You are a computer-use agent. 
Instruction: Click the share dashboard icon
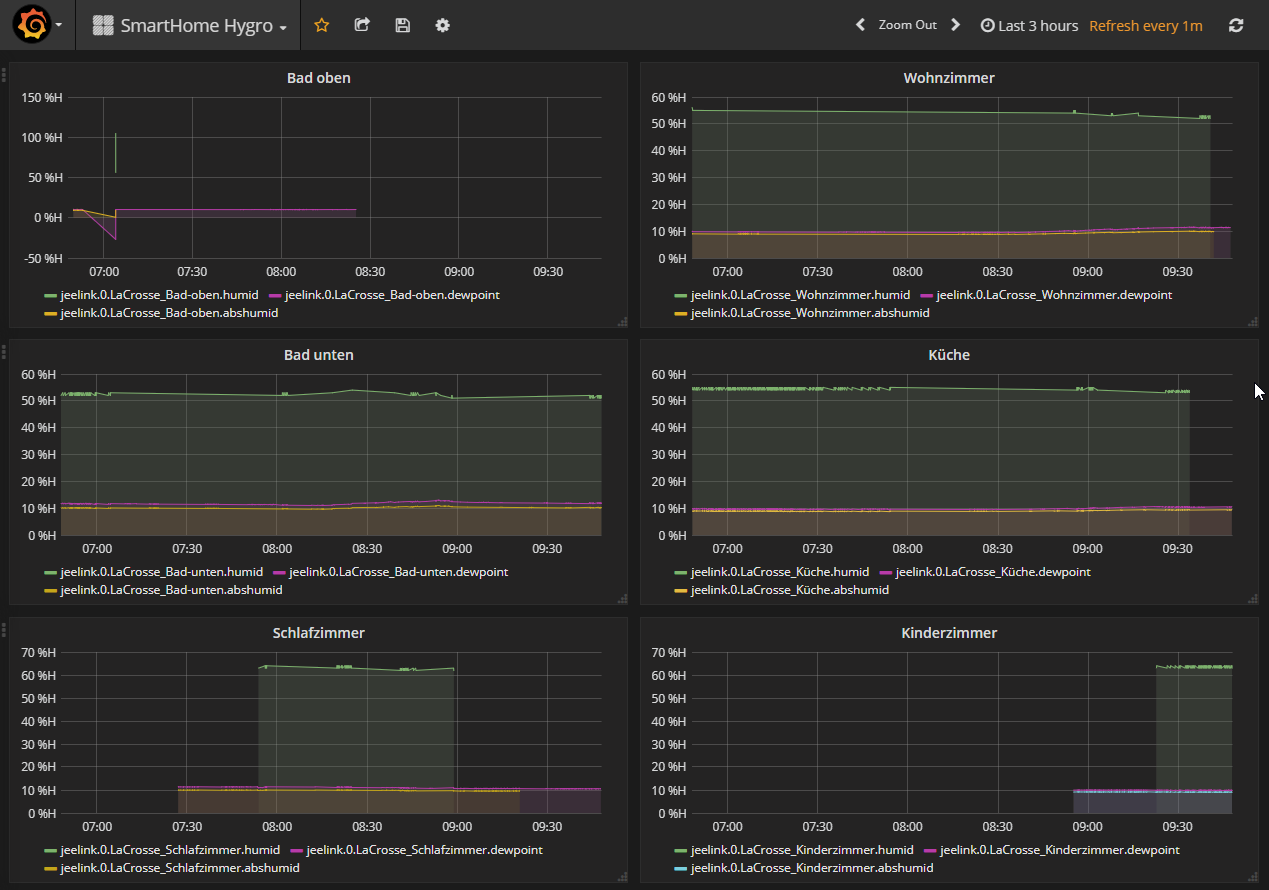tap(362, 25)
